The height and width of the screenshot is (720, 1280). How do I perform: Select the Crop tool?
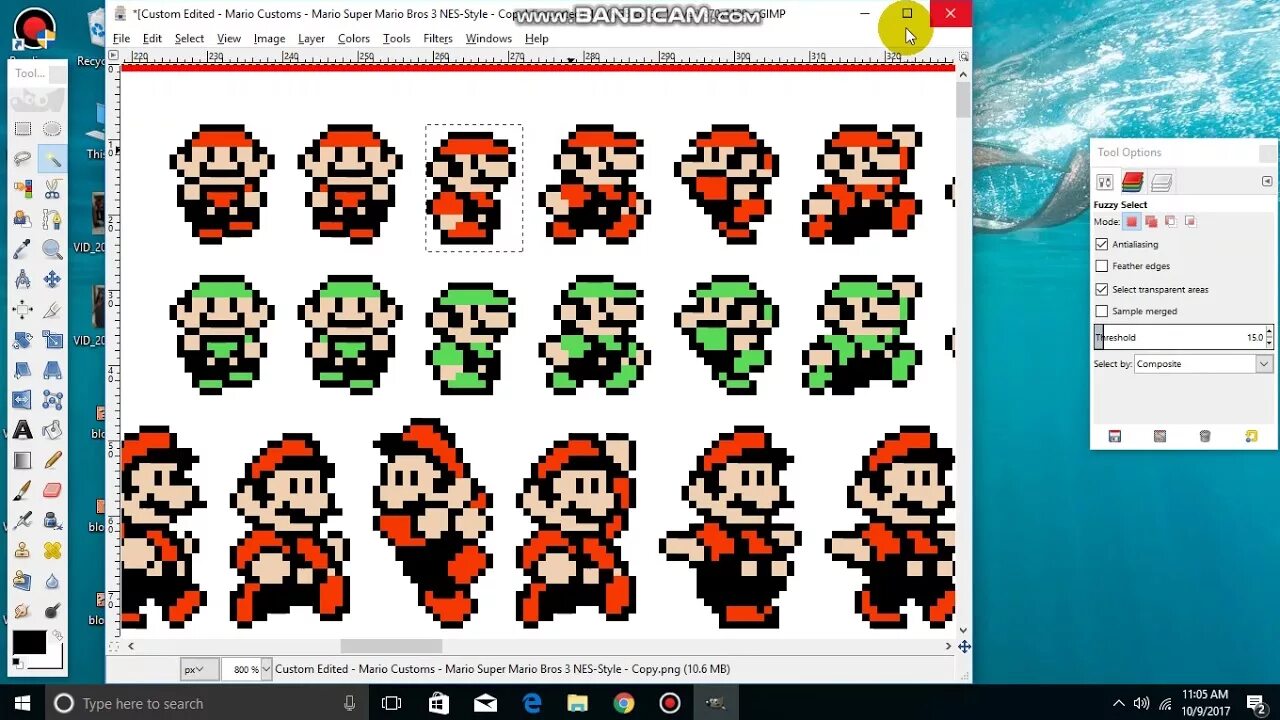pyautogui.click(x=52, y=310)
